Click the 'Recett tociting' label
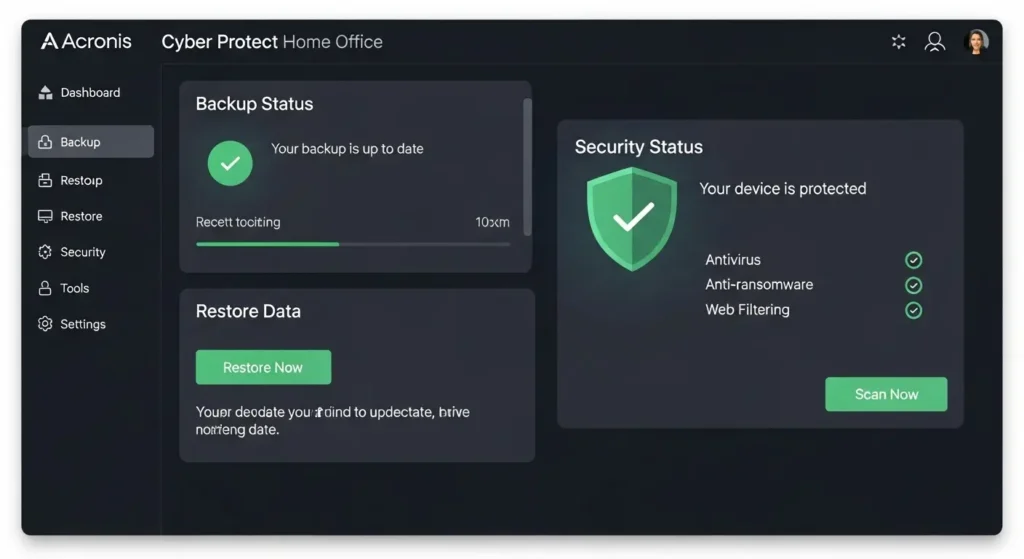Screen dimensions: 1024x559 238,222
